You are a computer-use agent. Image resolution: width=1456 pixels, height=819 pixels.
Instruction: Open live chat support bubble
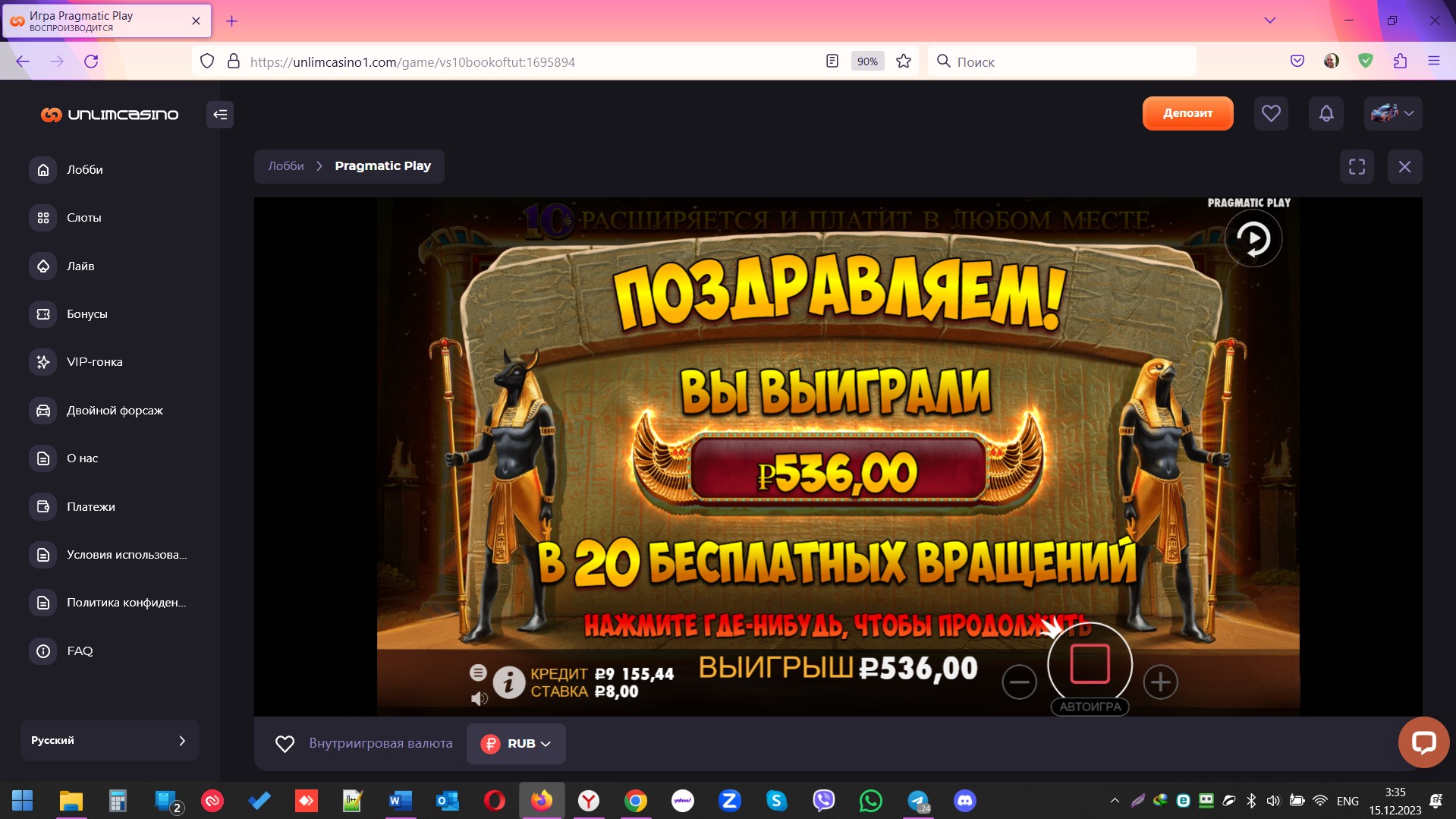point(1423,742)
